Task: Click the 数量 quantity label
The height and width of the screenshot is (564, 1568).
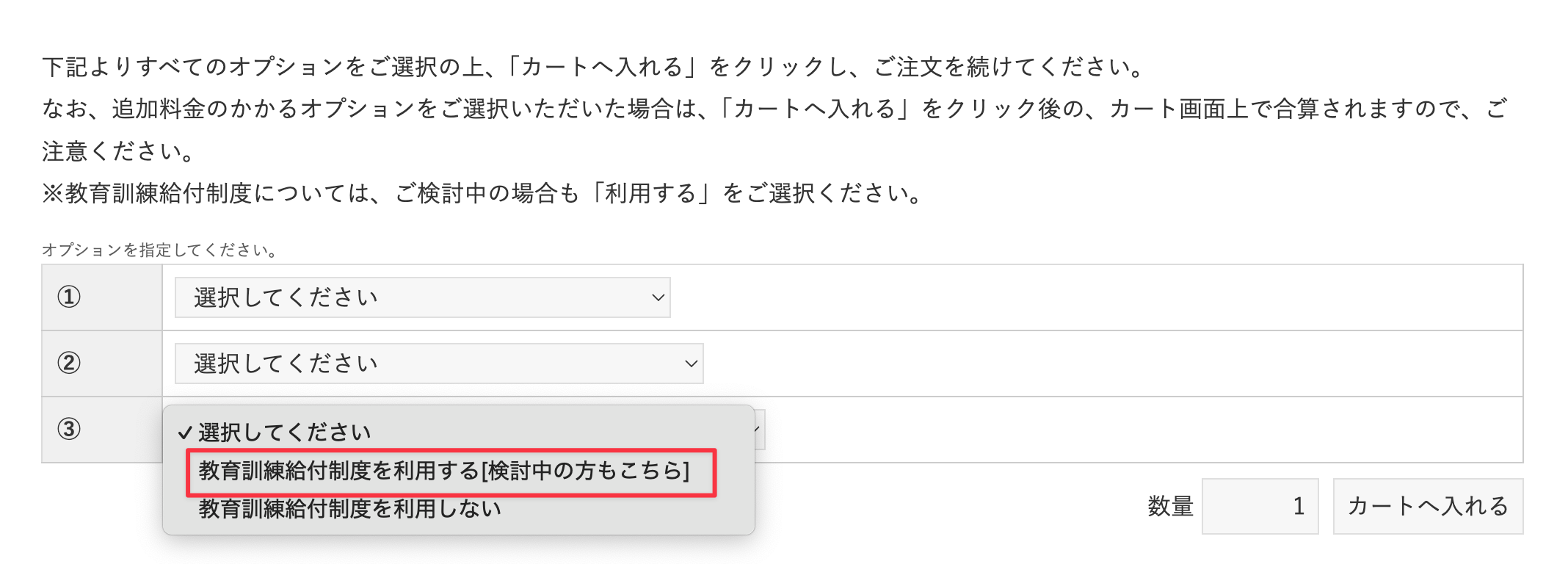Action: [x=1169, y=506]
